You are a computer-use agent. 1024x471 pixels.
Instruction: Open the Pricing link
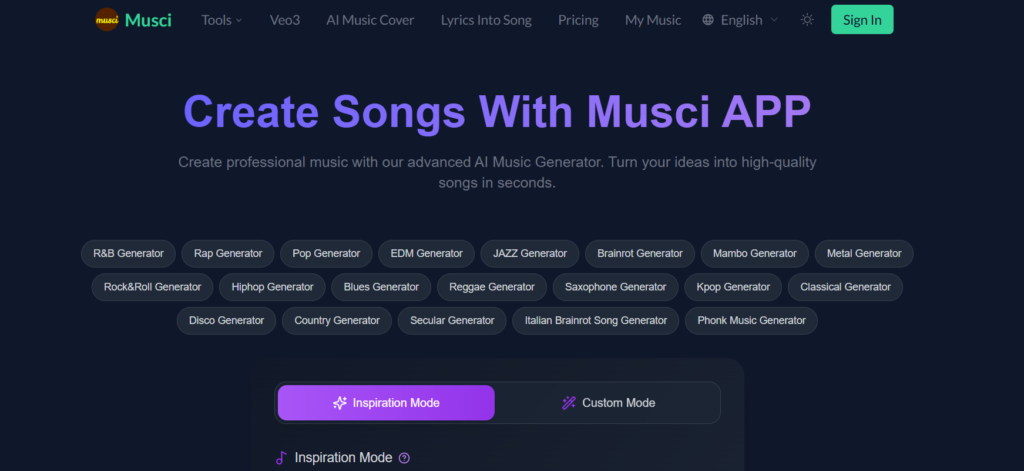pyautogui.click(x=578, y=20)
